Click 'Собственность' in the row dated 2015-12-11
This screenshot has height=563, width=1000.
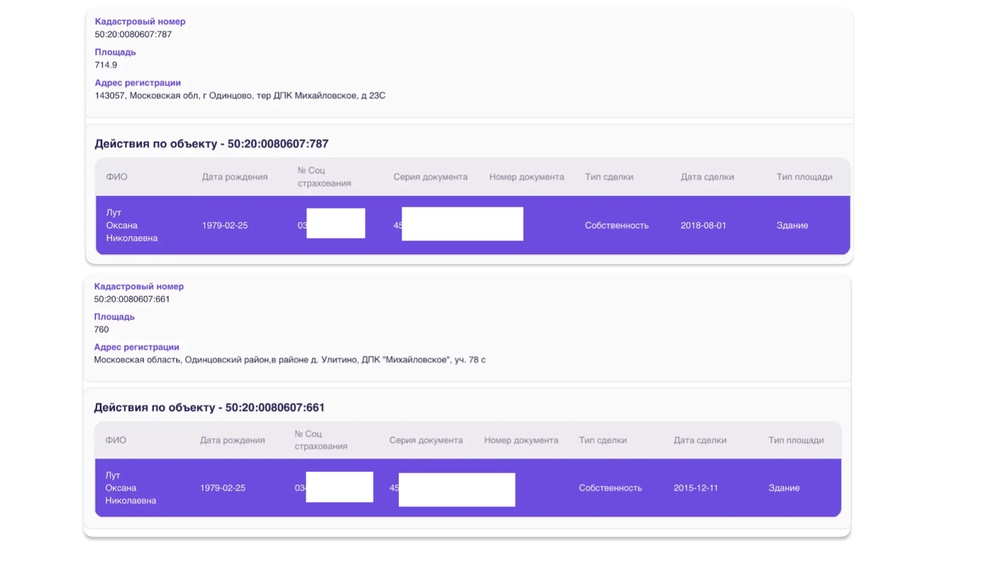[610, 488]
